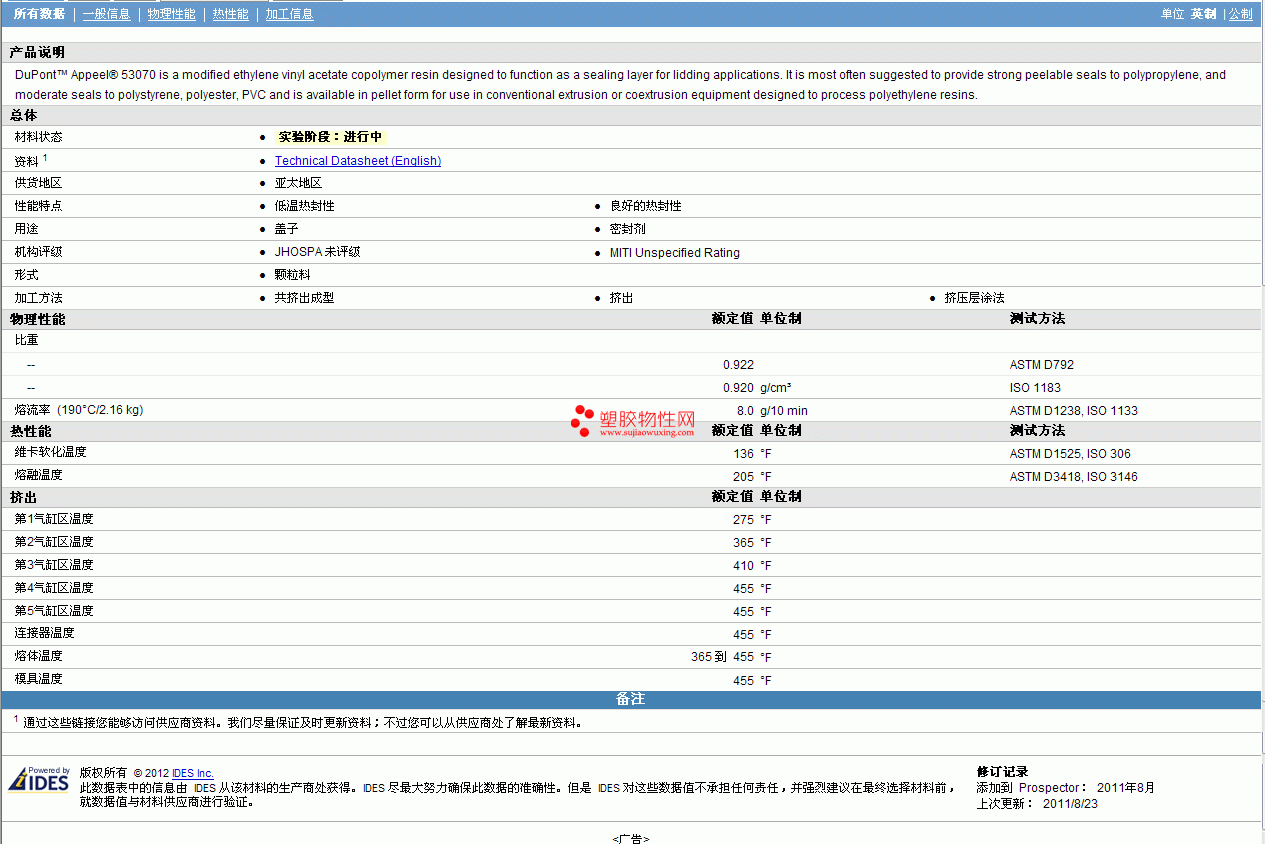Image resolution: width=1265 pixels, height=844 pixels.
Task: Follow the IDES Inc. copyright link
Action: click(x=193, y=773)
